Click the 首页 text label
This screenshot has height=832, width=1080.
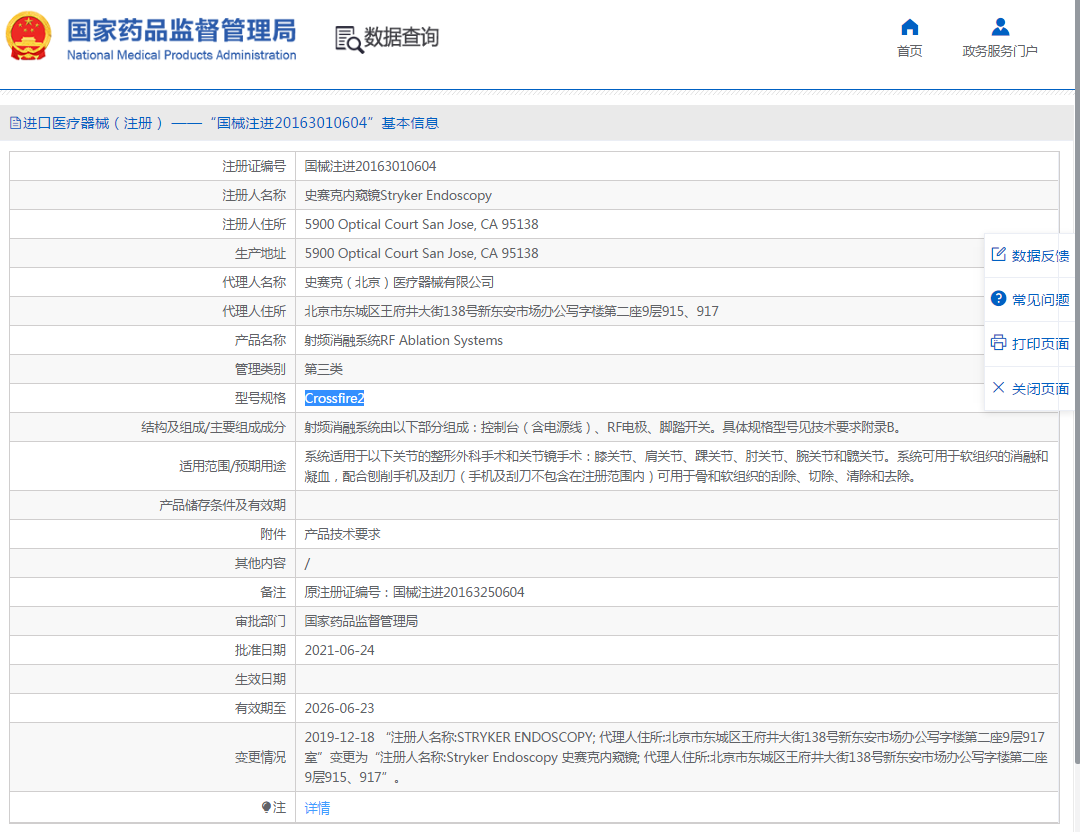(x=909, y=51)
